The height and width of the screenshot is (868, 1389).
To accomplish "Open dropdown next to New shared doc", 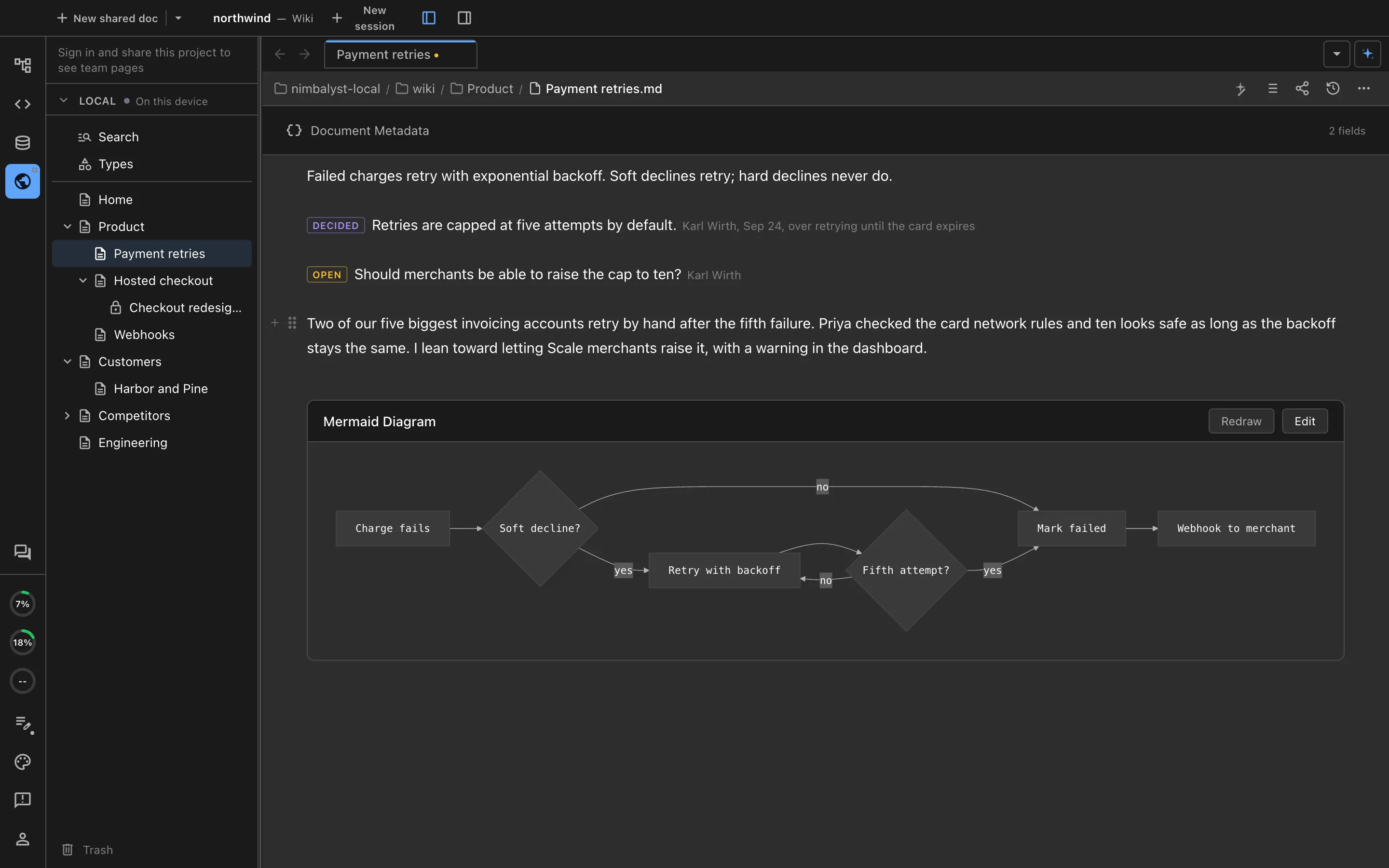I will pyautogui.click(x=178, y=18).
